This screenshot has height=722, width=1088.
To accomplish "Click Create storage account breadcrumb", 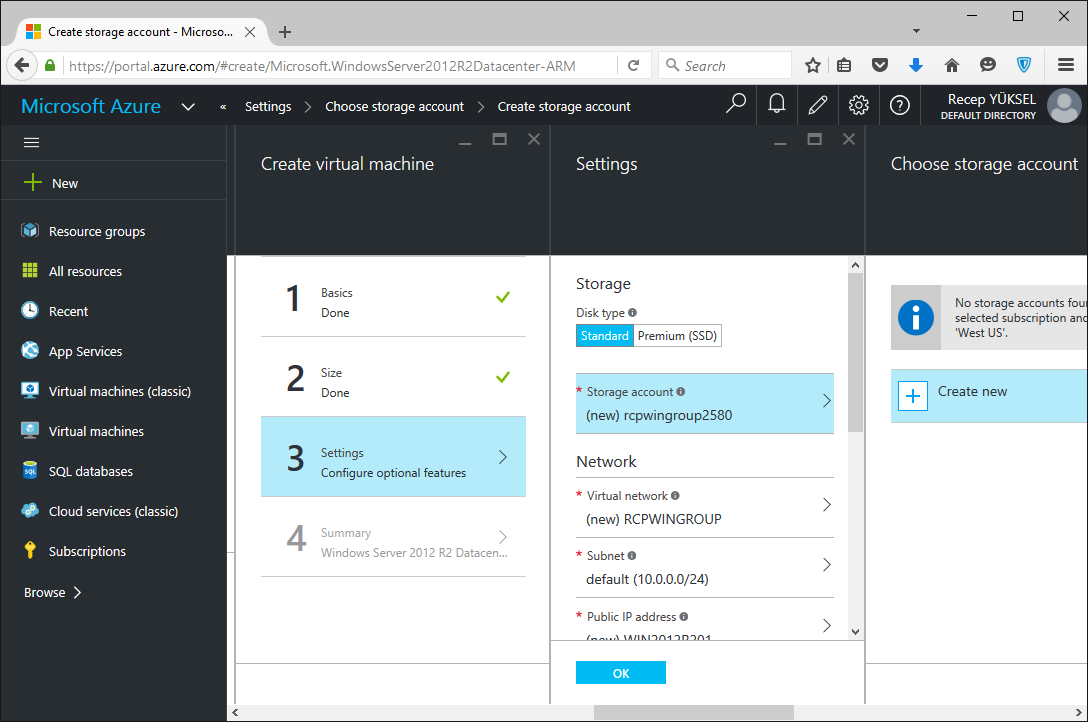I will 563,106.
